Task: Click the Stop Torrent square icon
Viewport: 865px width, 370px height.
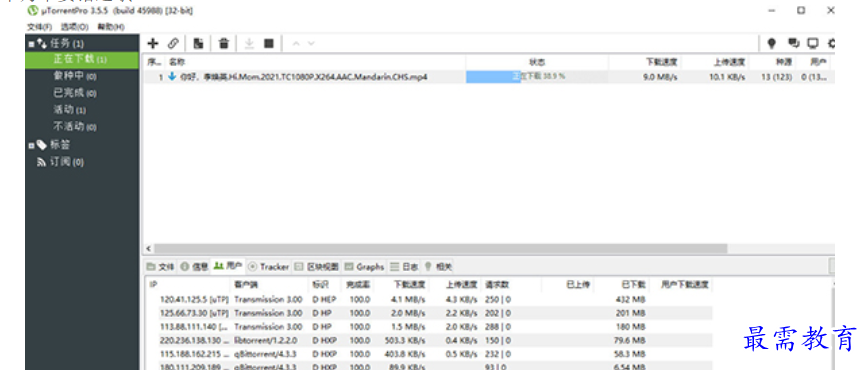Action: [269, 43]
